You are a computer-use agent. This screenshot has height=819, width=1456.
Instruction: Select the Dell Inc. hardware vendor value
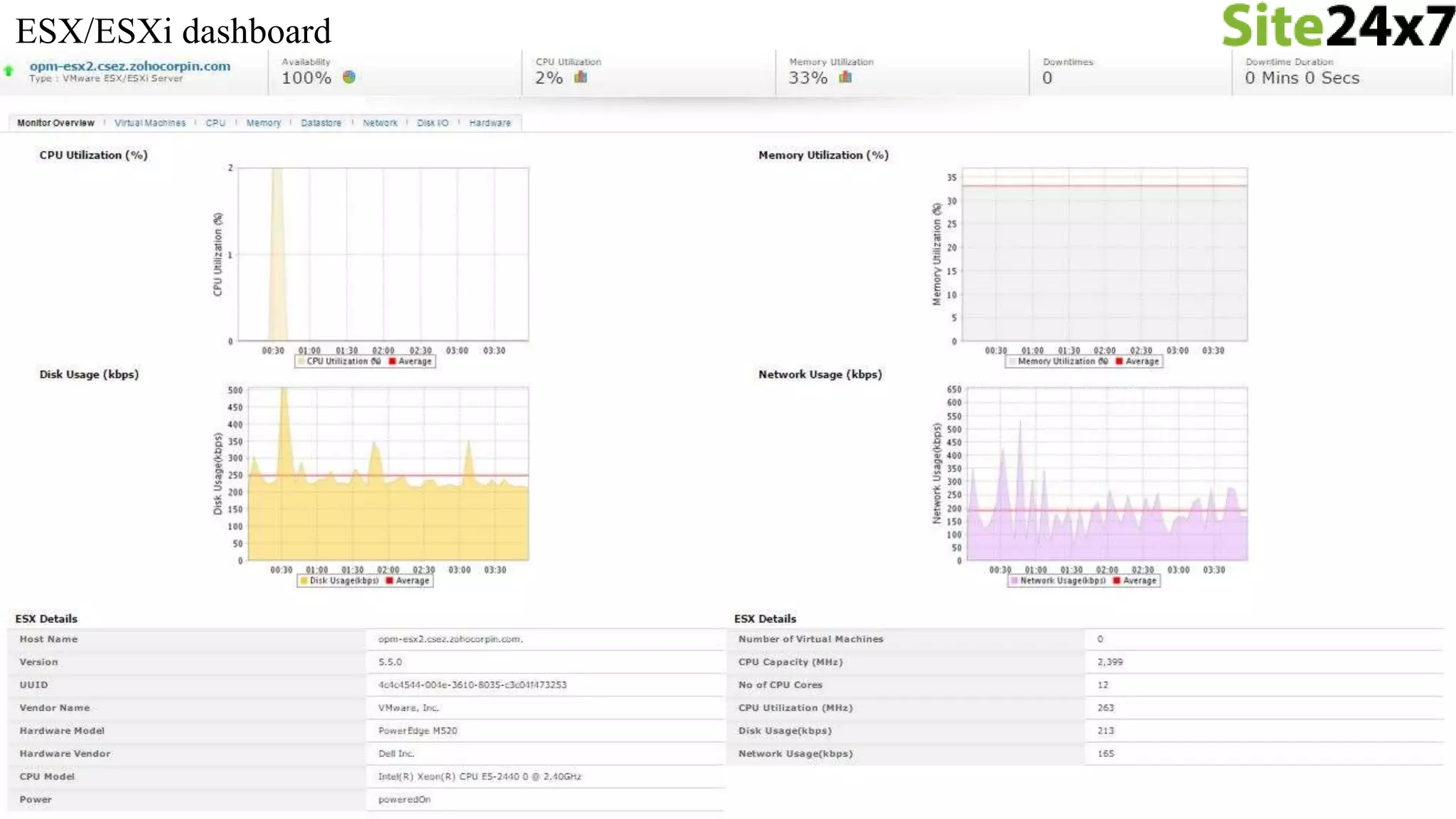click(x=396, y=754)
